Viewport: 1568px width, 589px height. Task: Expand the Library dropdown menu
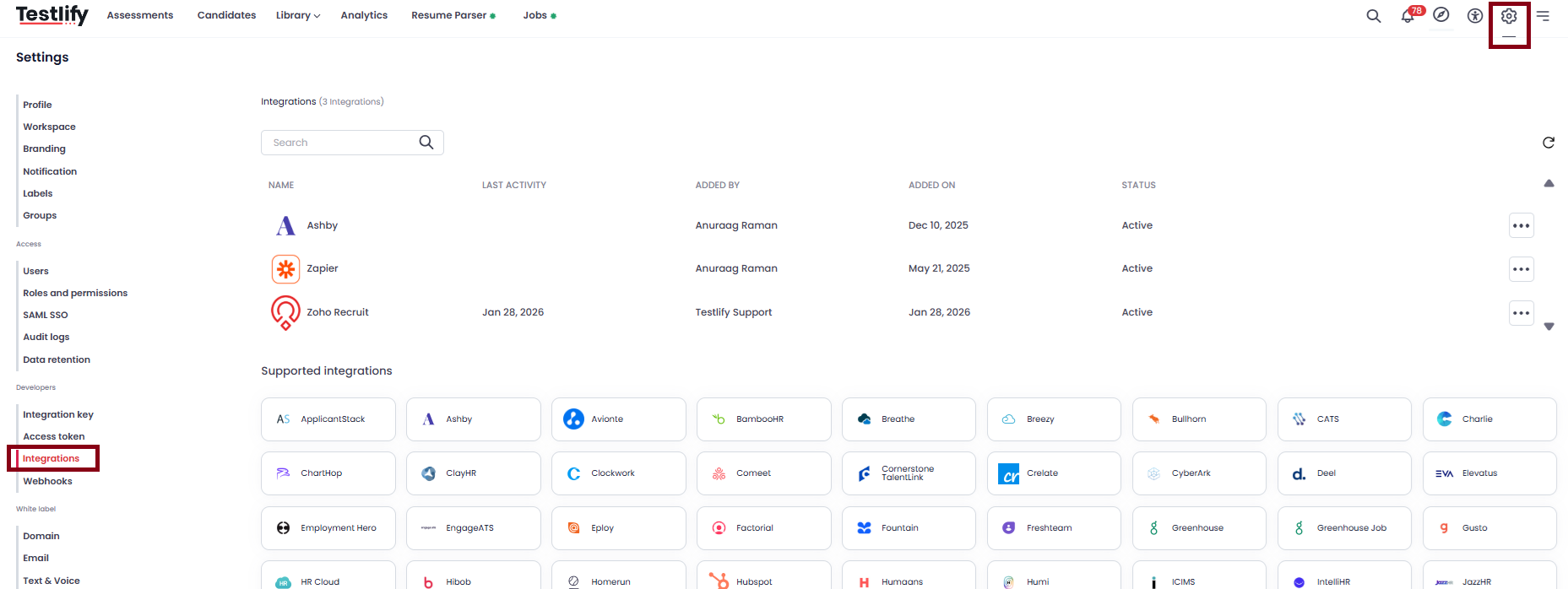pyautogui.click(x=298, y=15)
